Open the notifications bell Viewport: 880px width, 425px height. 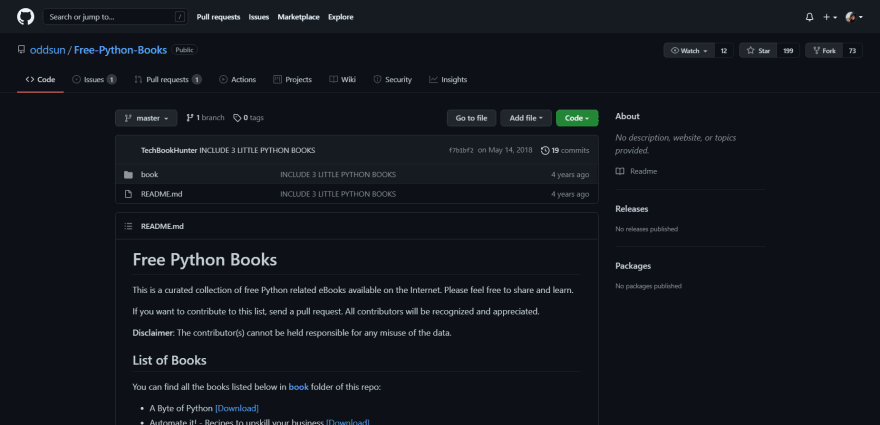pos(809,17)
